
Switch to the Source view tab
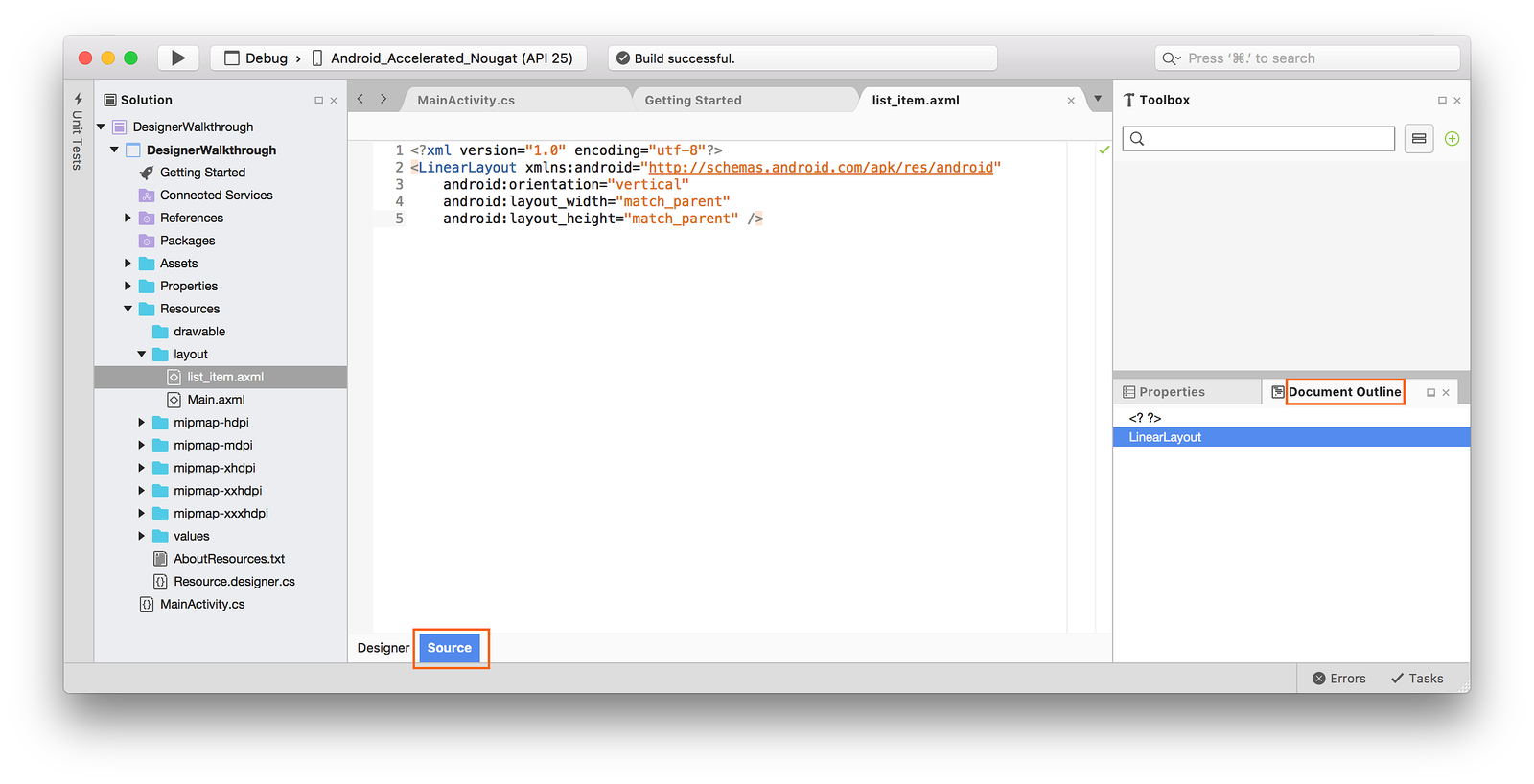click(450, 648)
